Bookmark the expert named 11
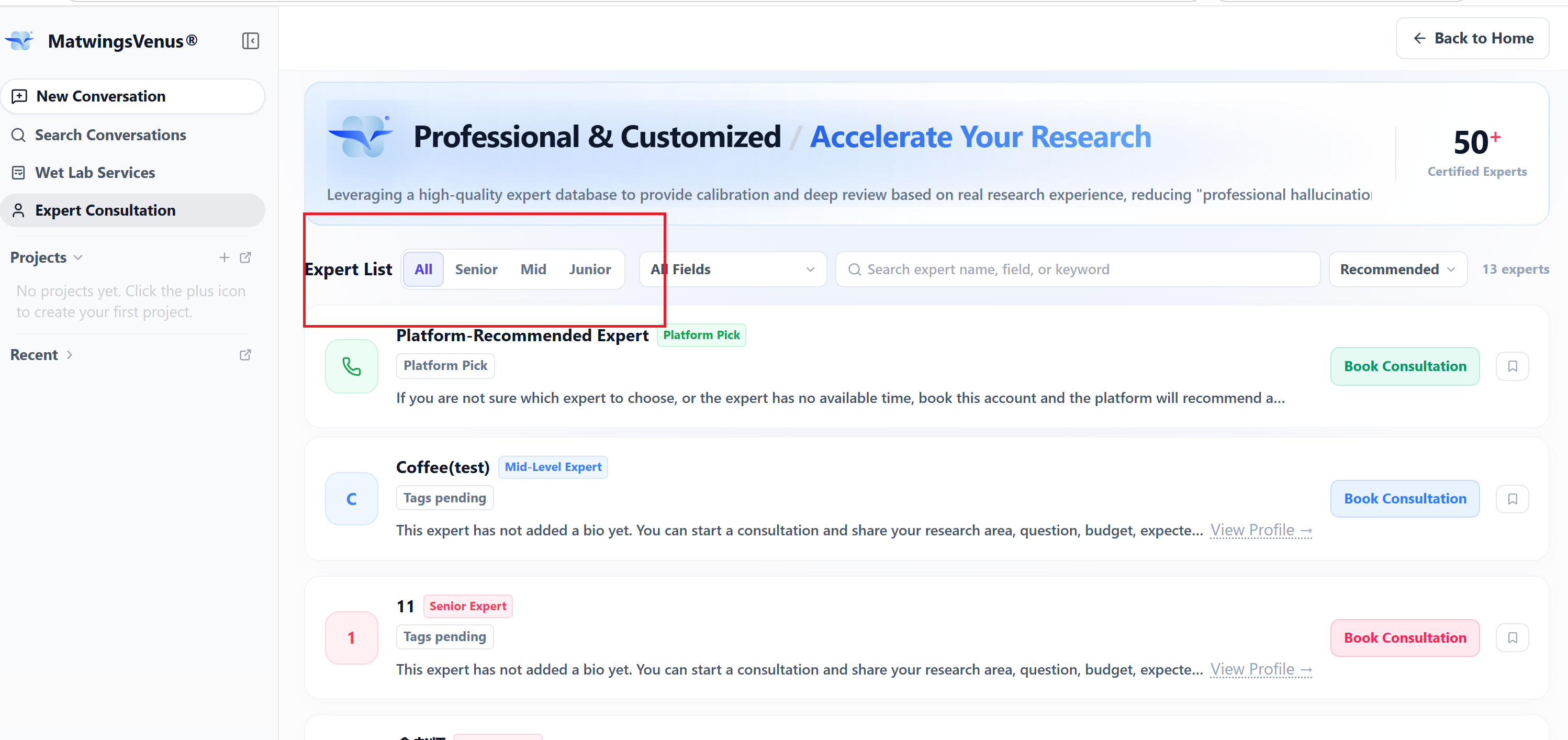1568x740 pixels. 1512,638
